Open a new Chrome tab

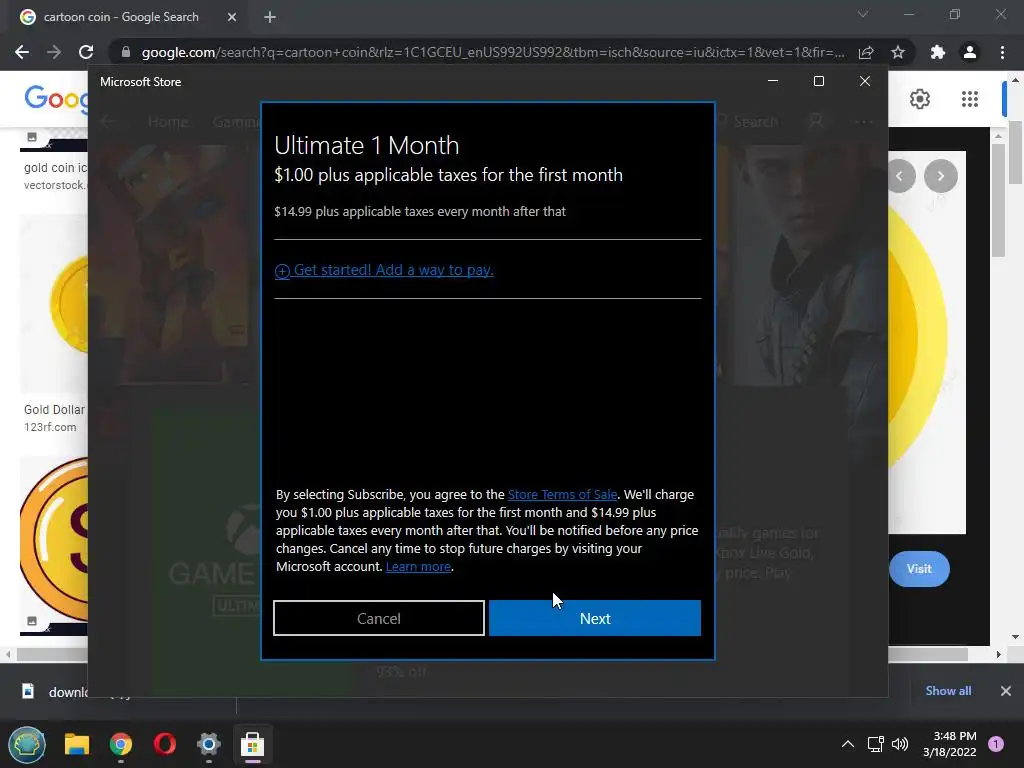[270, 17]
